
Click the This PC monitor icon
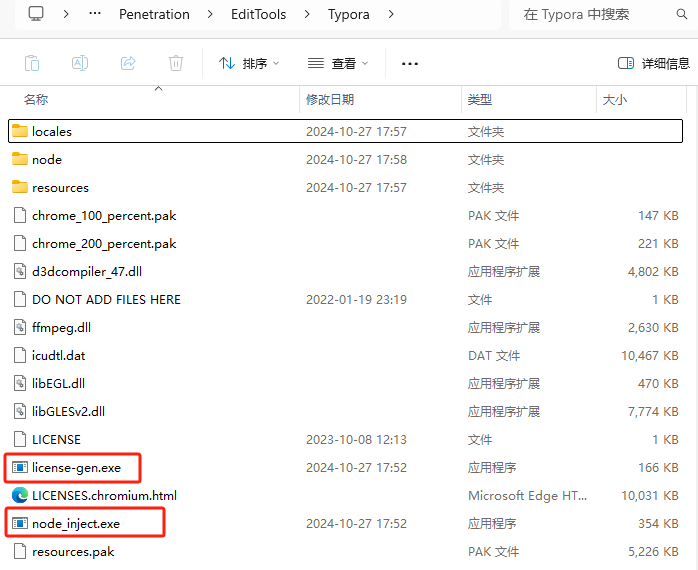[x=36, y=14]
